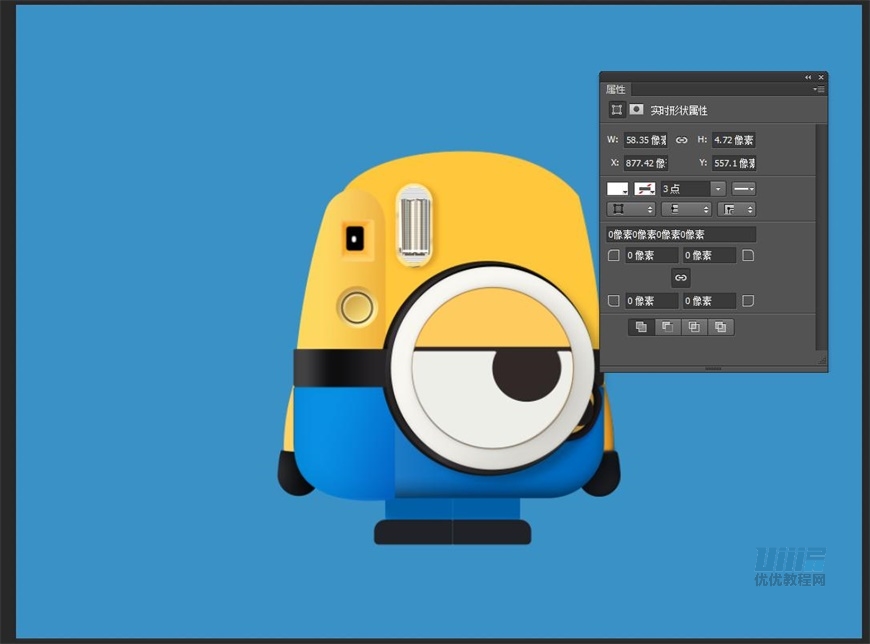The height and width of the screenshot is (644, 870).
Task: Open the stroke line join dropdown
Action: point(736,209)
